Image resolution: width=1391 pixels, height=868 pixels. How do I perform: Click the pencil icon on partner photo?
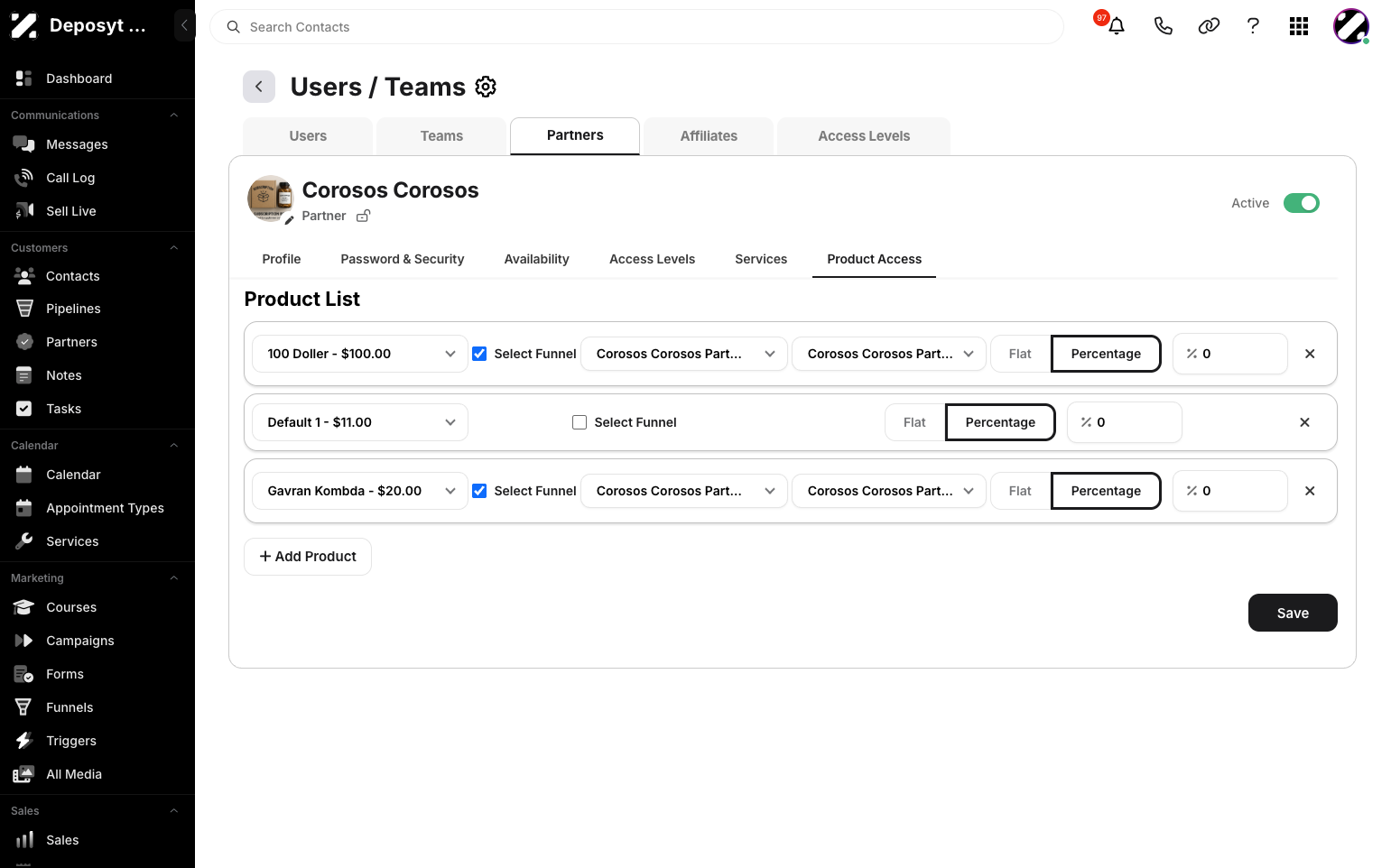(x=289, y=220)
